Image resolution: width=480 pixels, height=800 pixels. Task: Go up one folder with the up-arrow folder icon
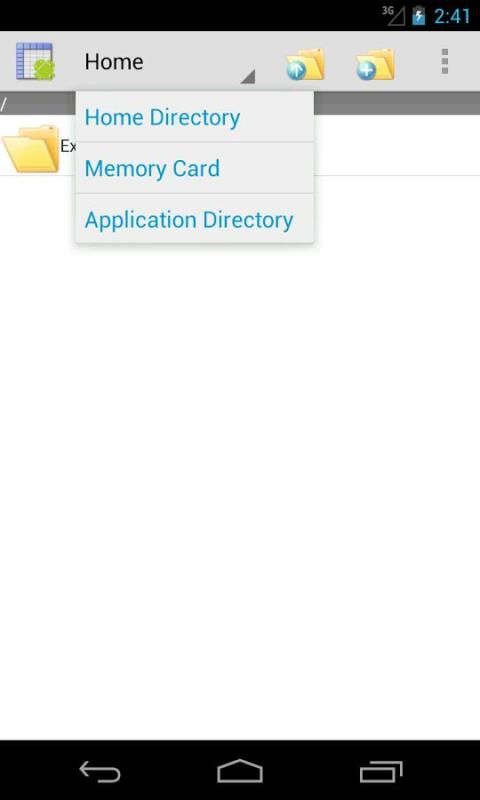pyautogui.click(x=305, y=64)
